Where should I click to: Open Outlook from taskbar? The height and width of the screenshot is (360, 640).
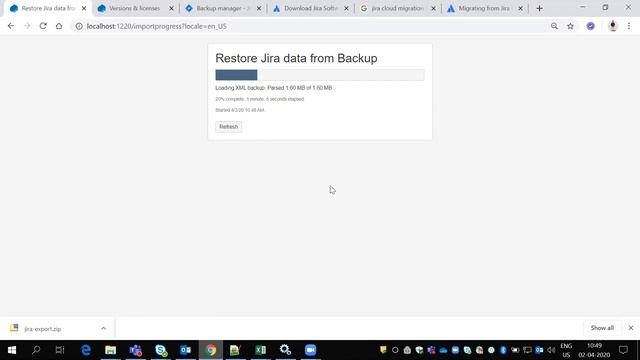tap(186, 350)
